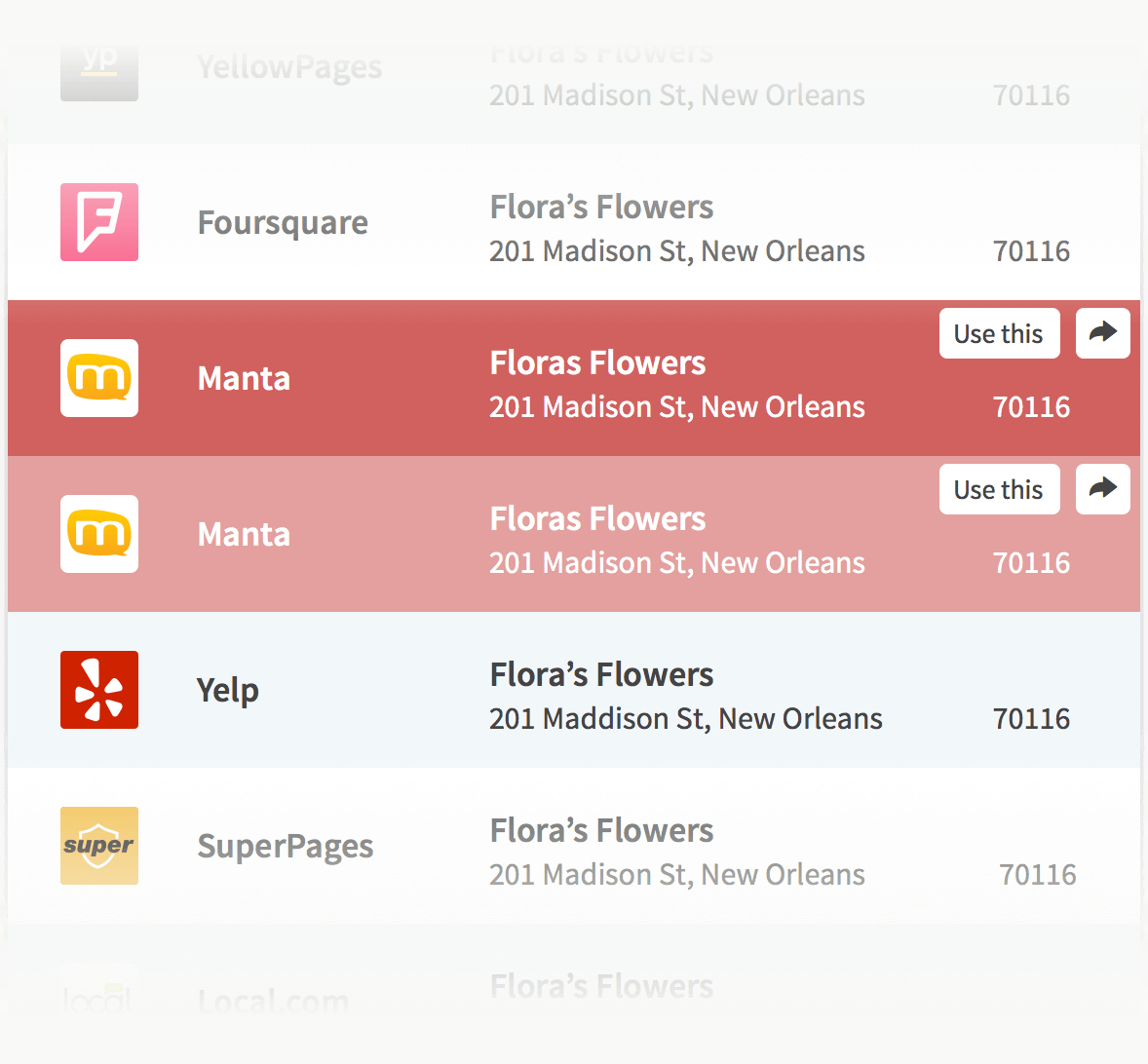Click the Manta logo in the dark red row
The image size is (1148, 1064).
pos(98,378)
